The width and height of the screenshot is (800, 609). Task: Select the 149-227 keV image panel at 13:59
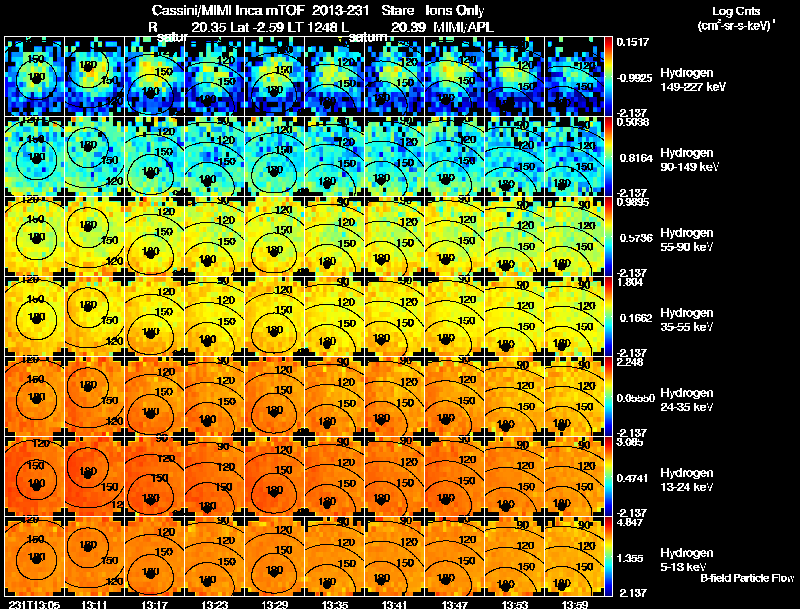[x=574, y=76]
